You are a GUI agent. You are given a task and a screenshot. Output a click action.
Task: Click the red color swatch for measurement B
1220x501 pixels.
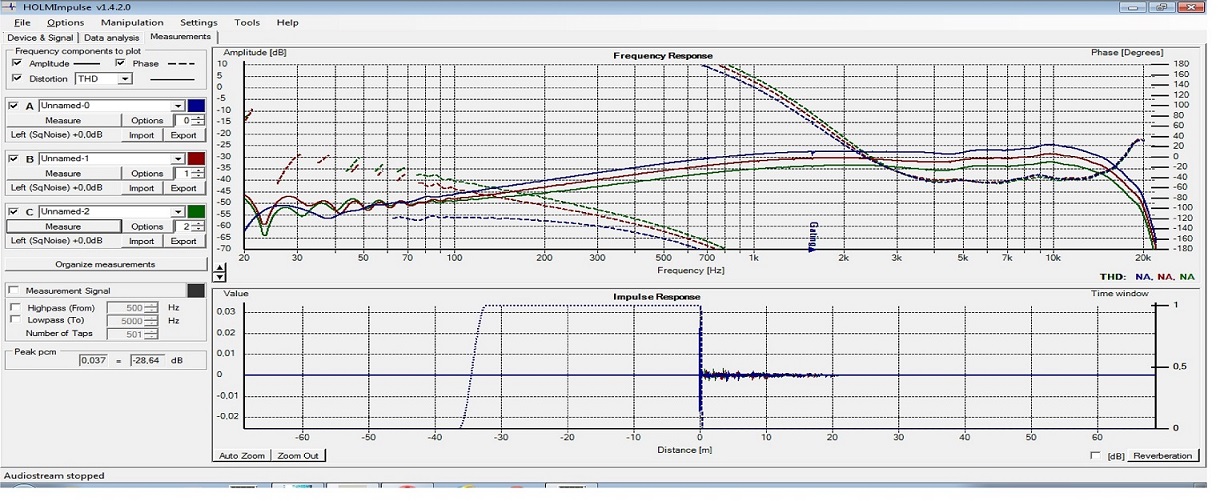tap(197, 158)
